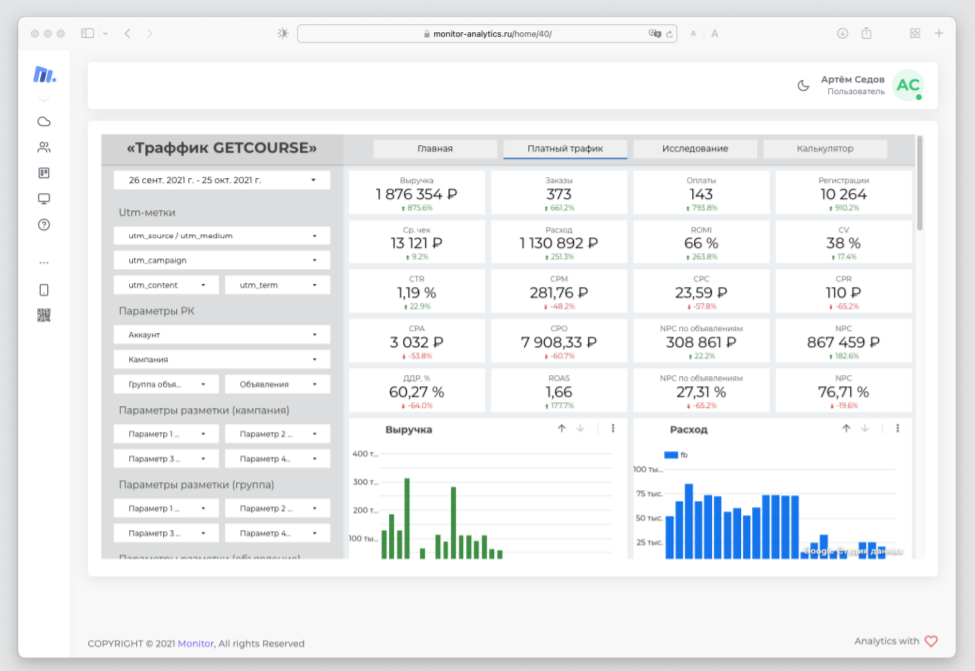Open the utm_campaign dropdown
The width and height of the screenshot is (975, 671).
click(221, 261)
